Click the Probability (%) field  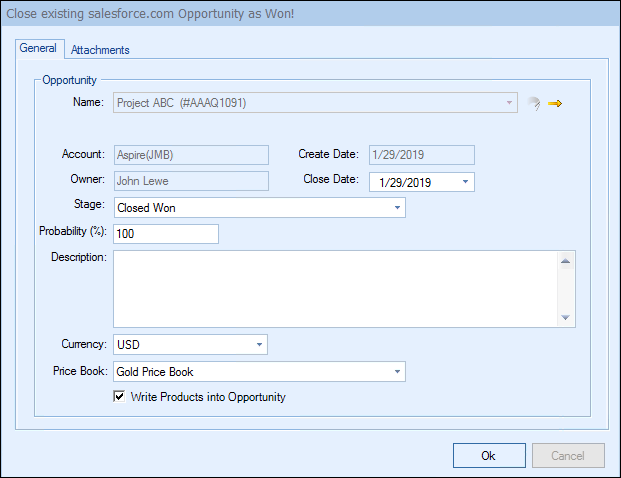(x=165, y=234)
